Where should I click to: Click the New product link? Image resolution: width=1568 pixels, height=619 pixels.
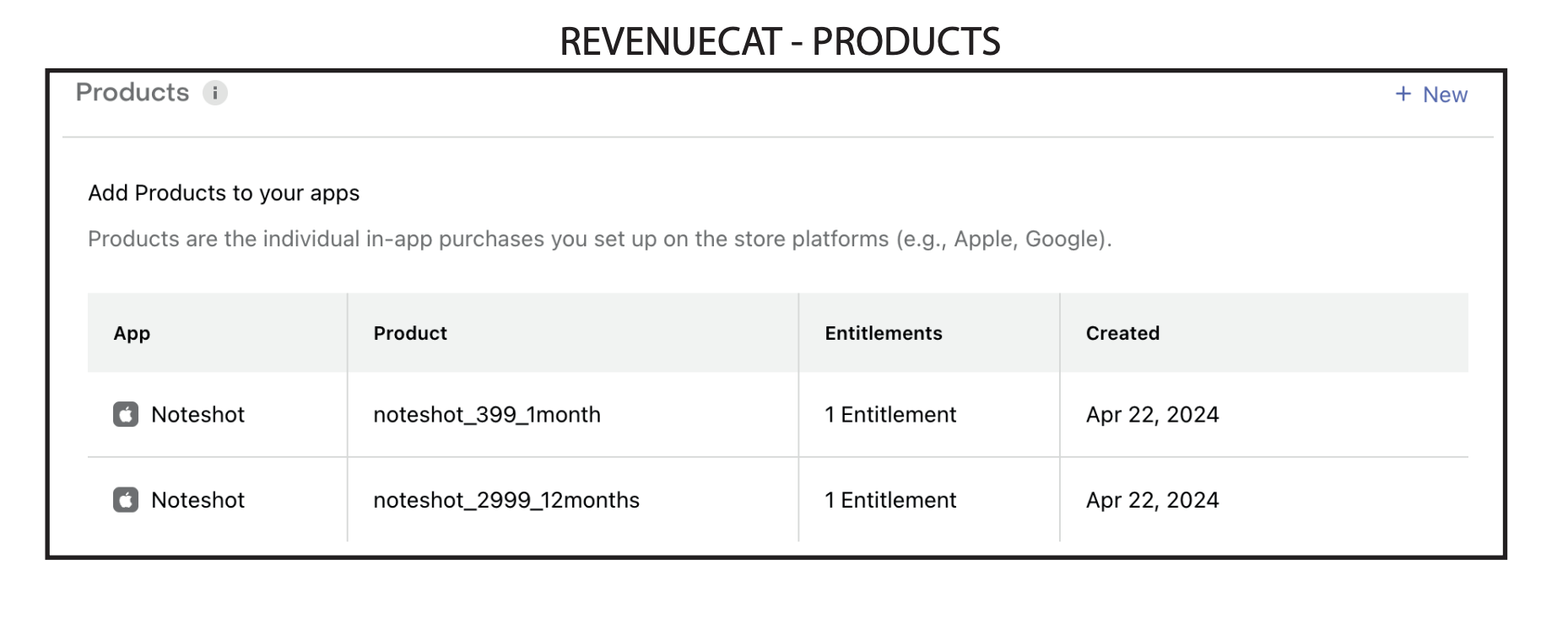pos(1431,94)
